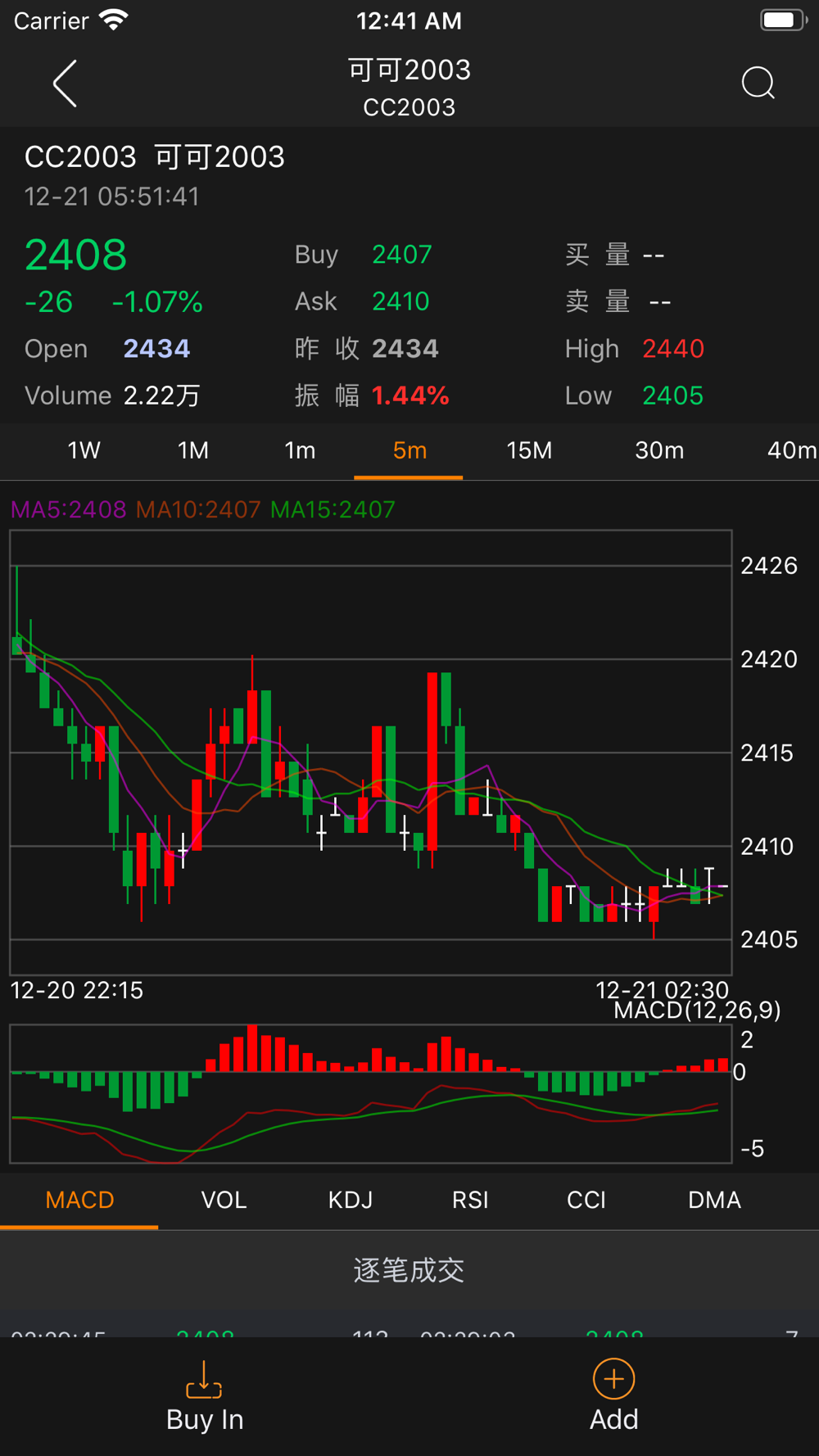The width and height of the screenshot is (819, 1456).
Task: Show the VOL indicator
Action: click(x=224, y=1200)
